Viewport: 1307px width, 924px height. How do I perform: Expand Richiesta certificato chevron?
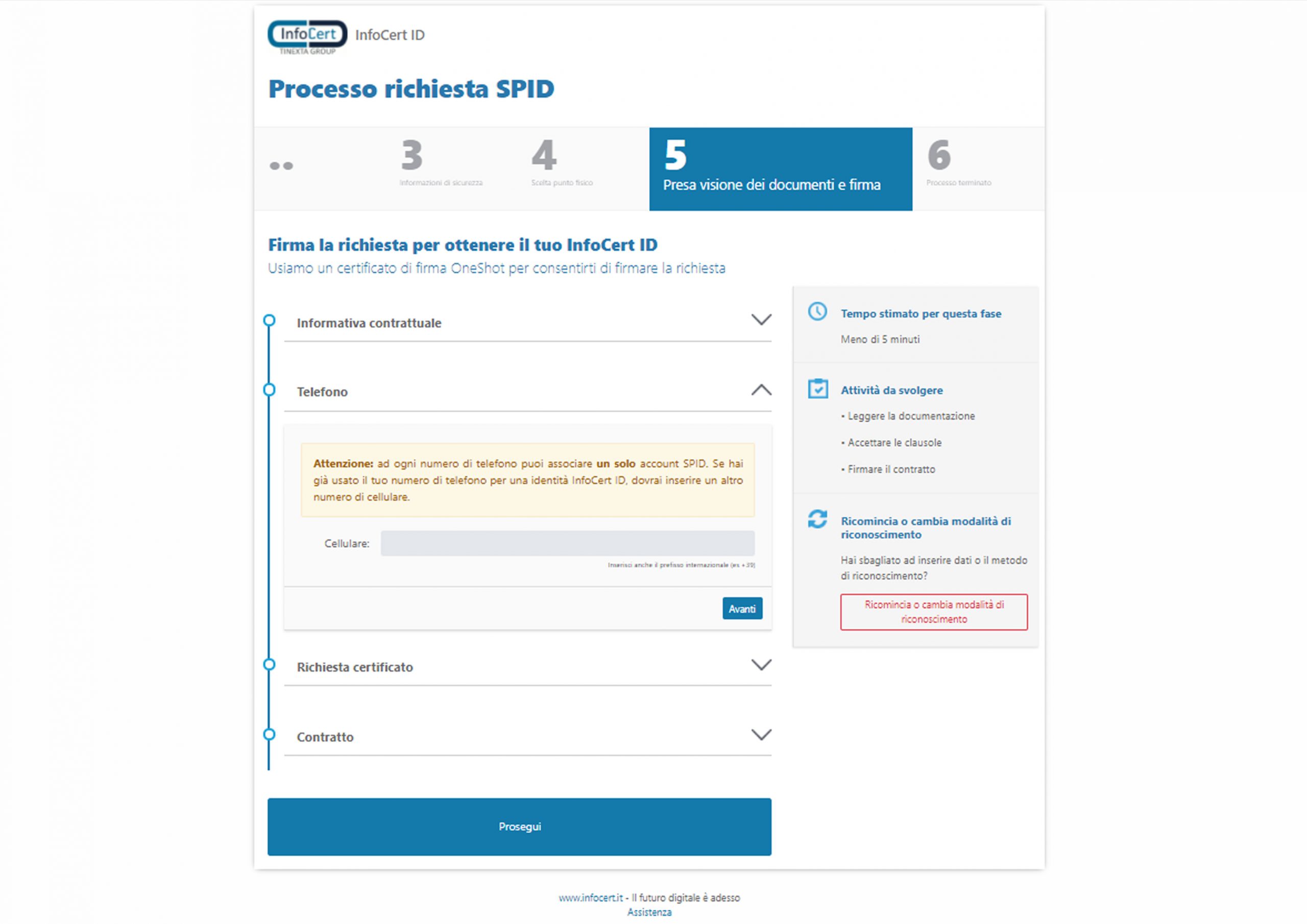coord(761,665)
